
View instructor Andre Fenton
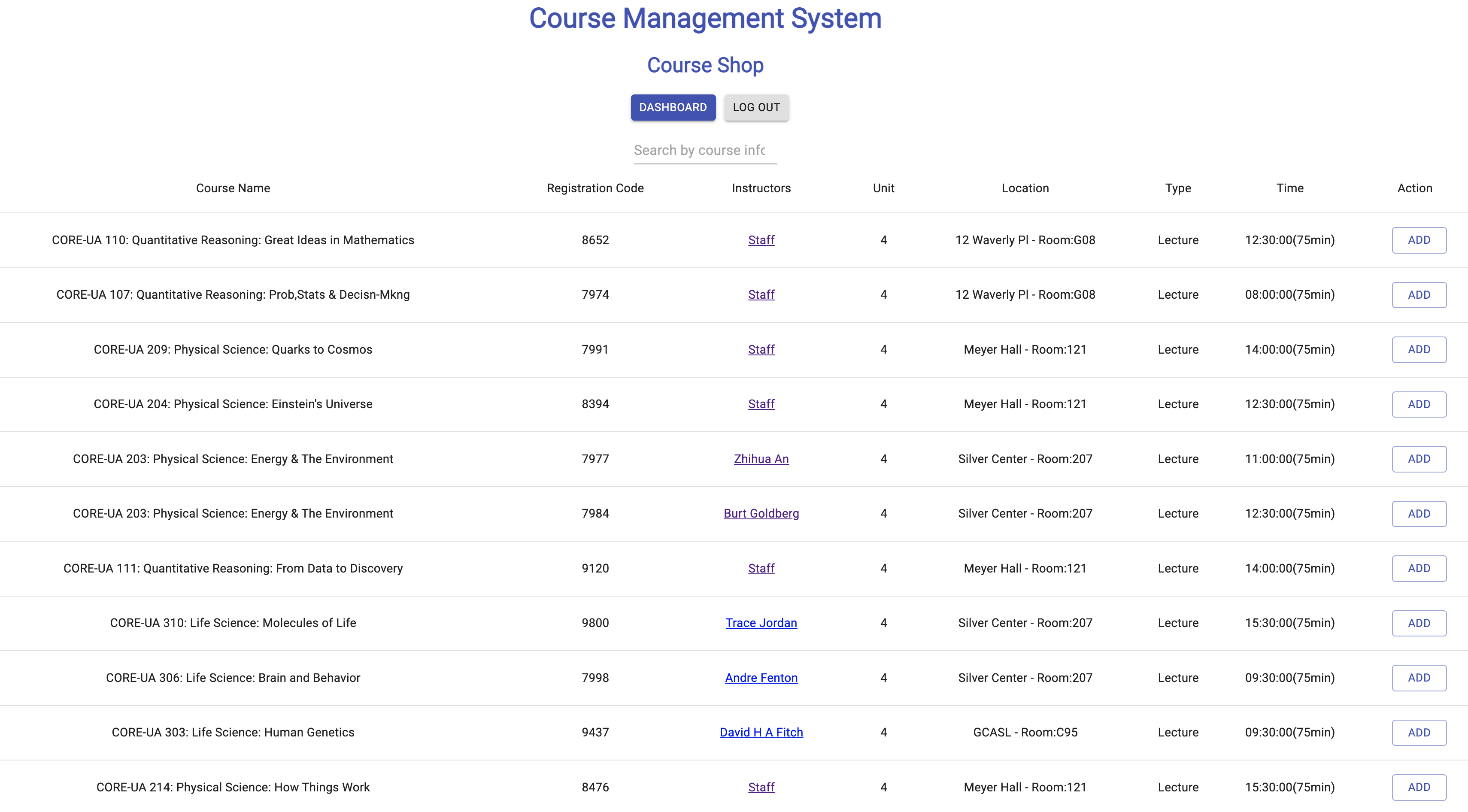pyautogui.click(x=761, y=678)
